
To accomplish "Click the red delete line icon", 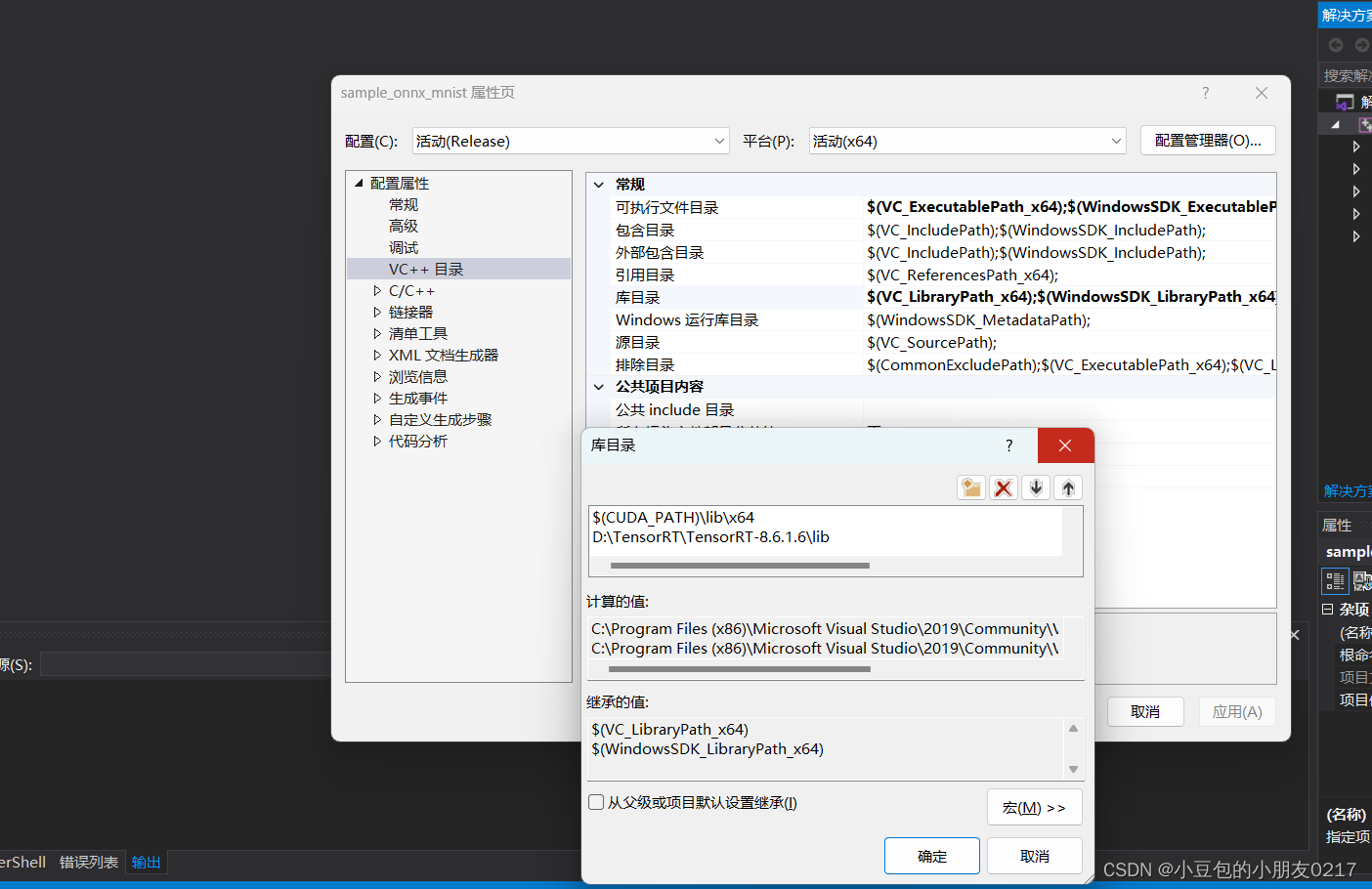I will 1004,487.
